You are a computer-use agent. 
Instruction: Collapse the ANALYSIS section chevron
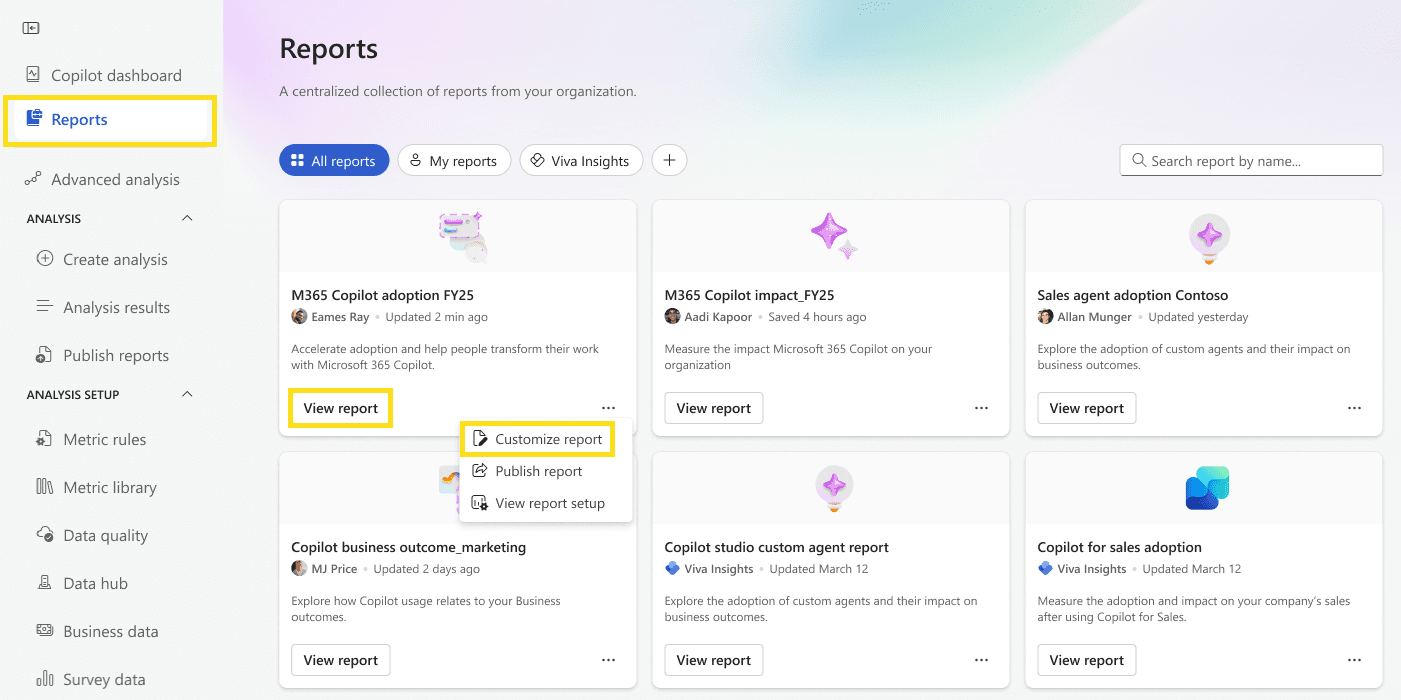(x=187, y=218)
